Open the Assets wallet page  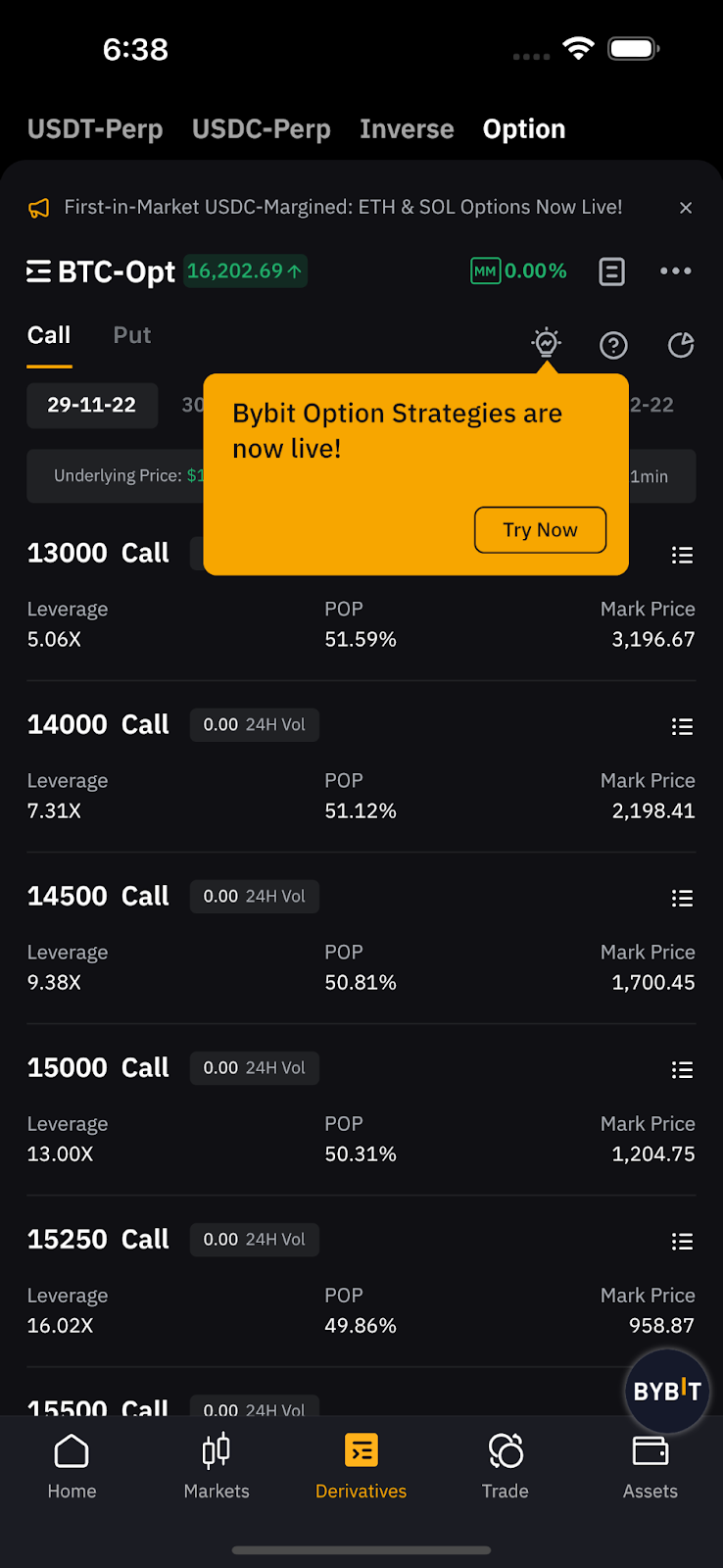click(651, 1465)
